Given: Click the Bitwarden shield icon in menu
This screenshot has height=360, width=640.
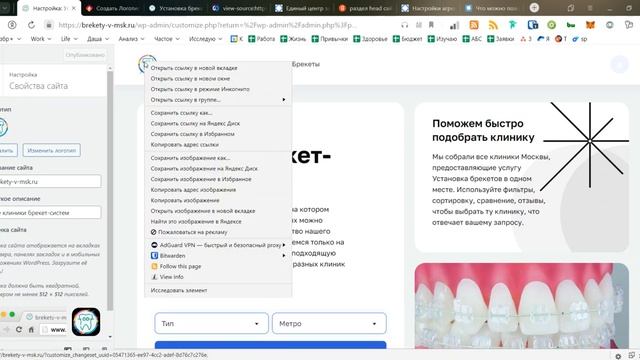Looking at the screenshot, I should coord(154,256).
